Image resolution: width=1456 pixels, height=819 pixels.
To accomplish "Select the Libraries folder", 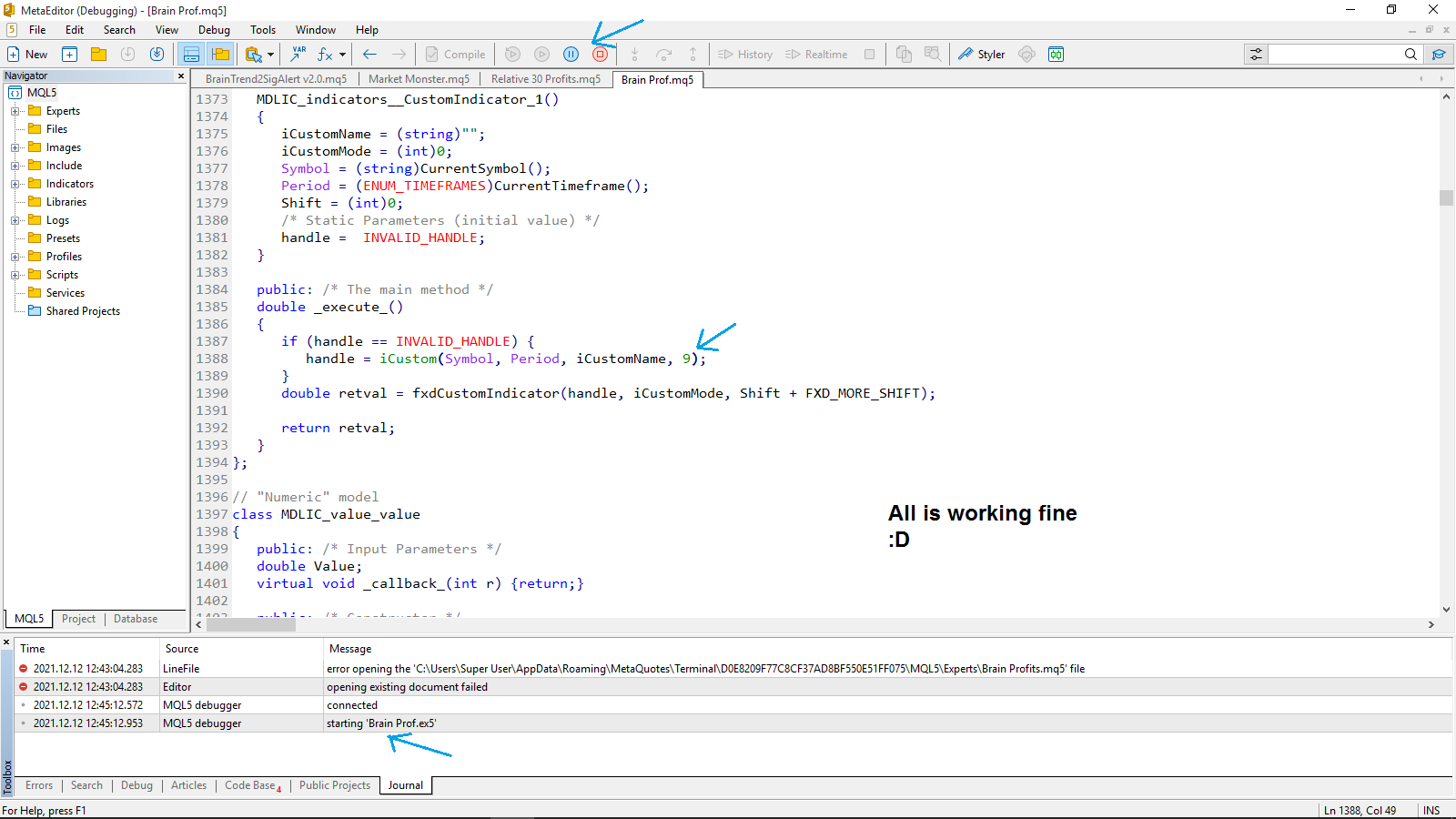I will pos(66,202).
